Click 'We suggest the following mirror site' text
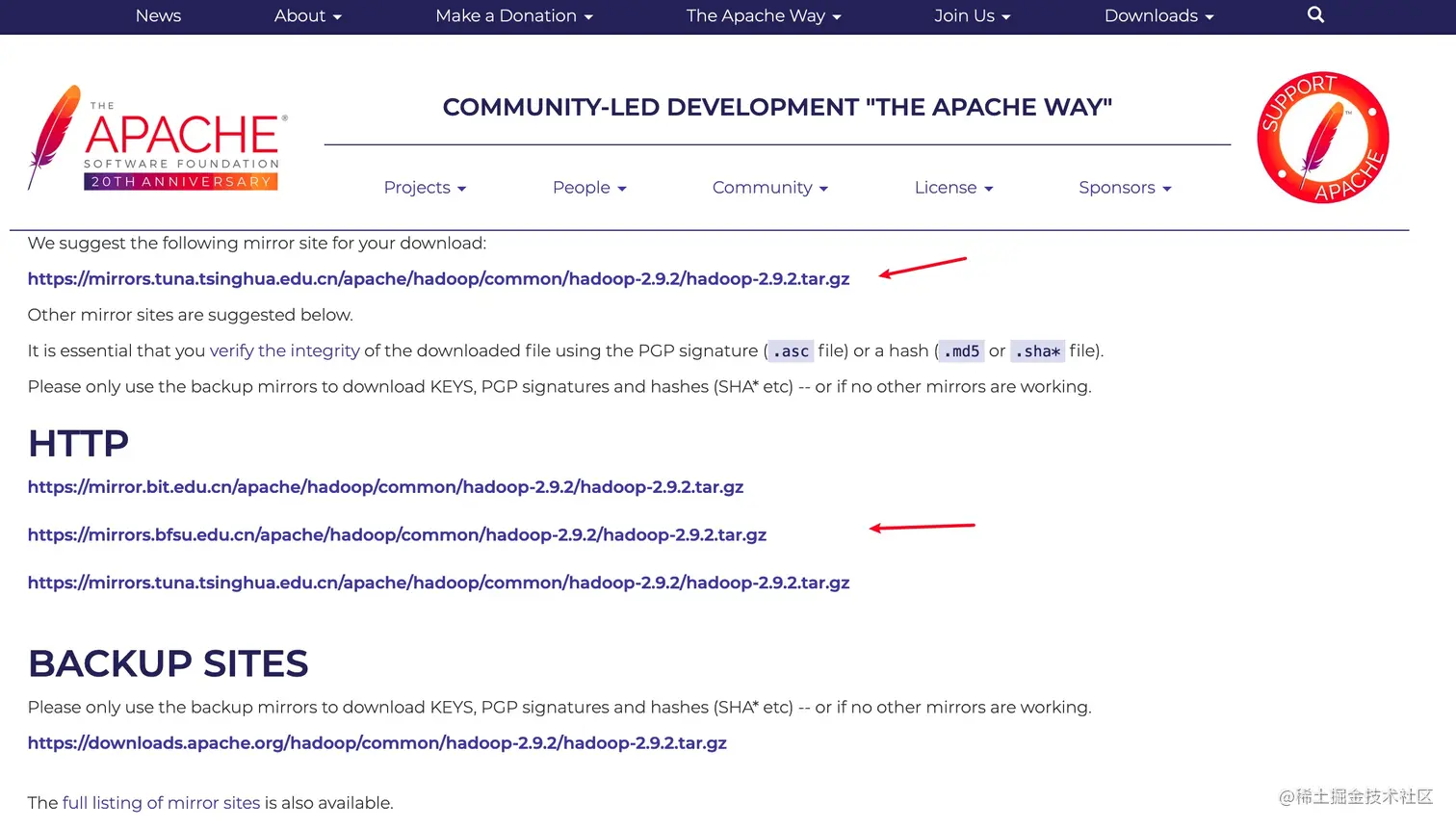The width and height of the screenshot is (1456, 829). 257,244
